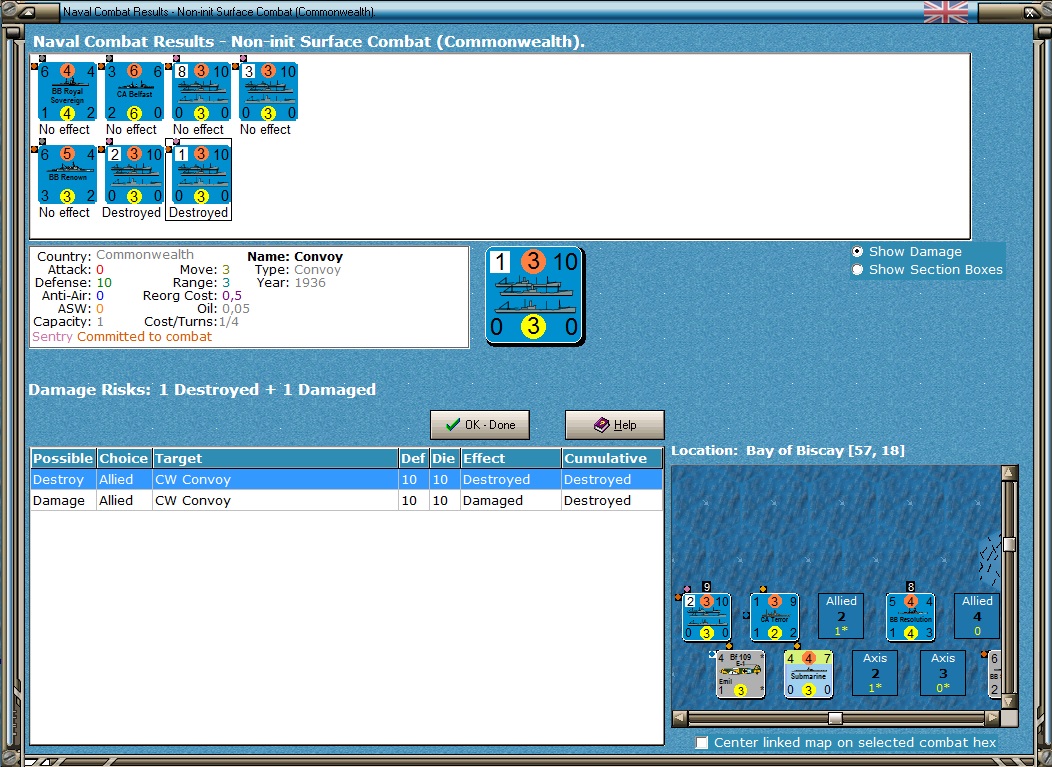Screen dimensions: 1052x767
Task: Click the map vertical scrollbar up arrow
Action: pyautogui.click(x=1009, y=472)
